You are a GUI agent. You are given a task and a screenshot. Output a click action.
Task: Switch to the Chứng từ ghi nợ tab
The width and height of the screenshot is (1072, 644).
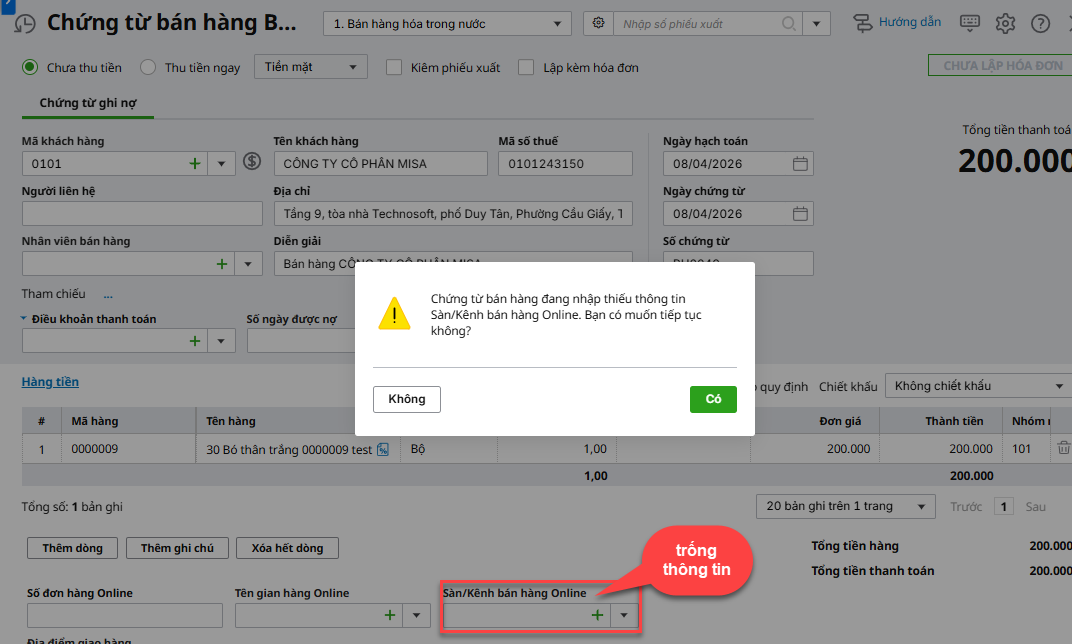coord(87,103)
